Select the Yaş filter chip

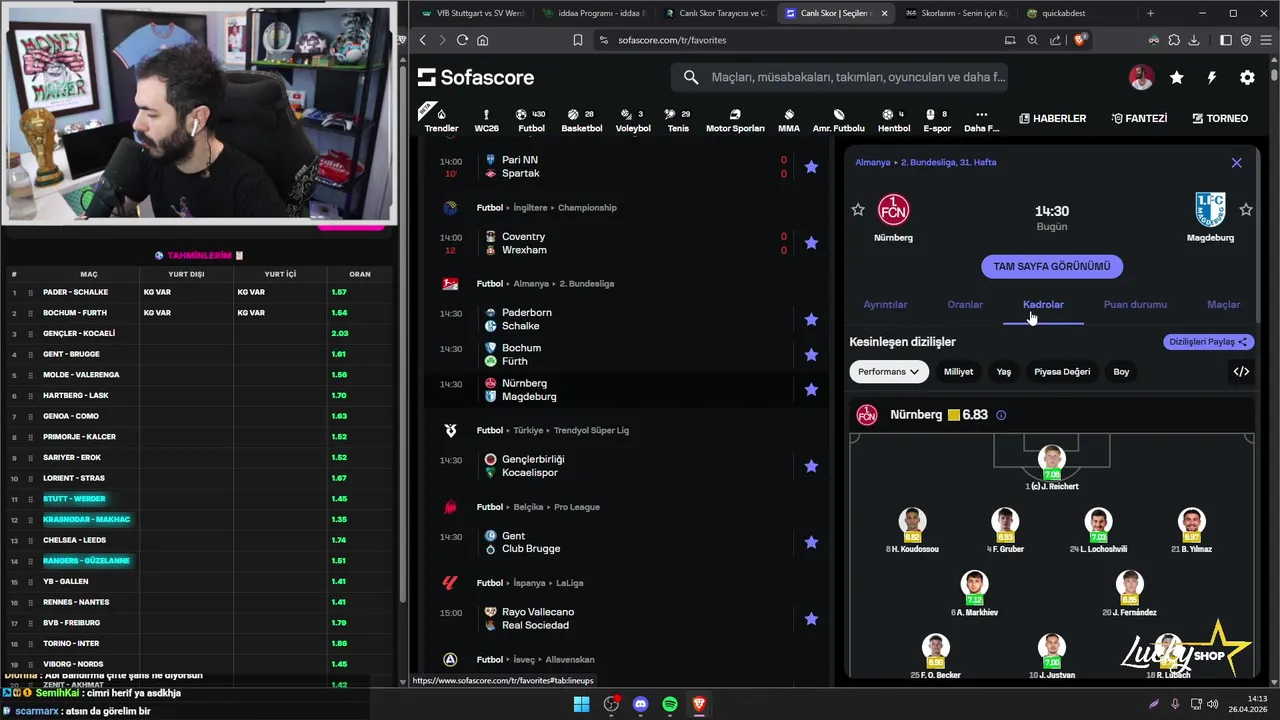point(1003,371)
